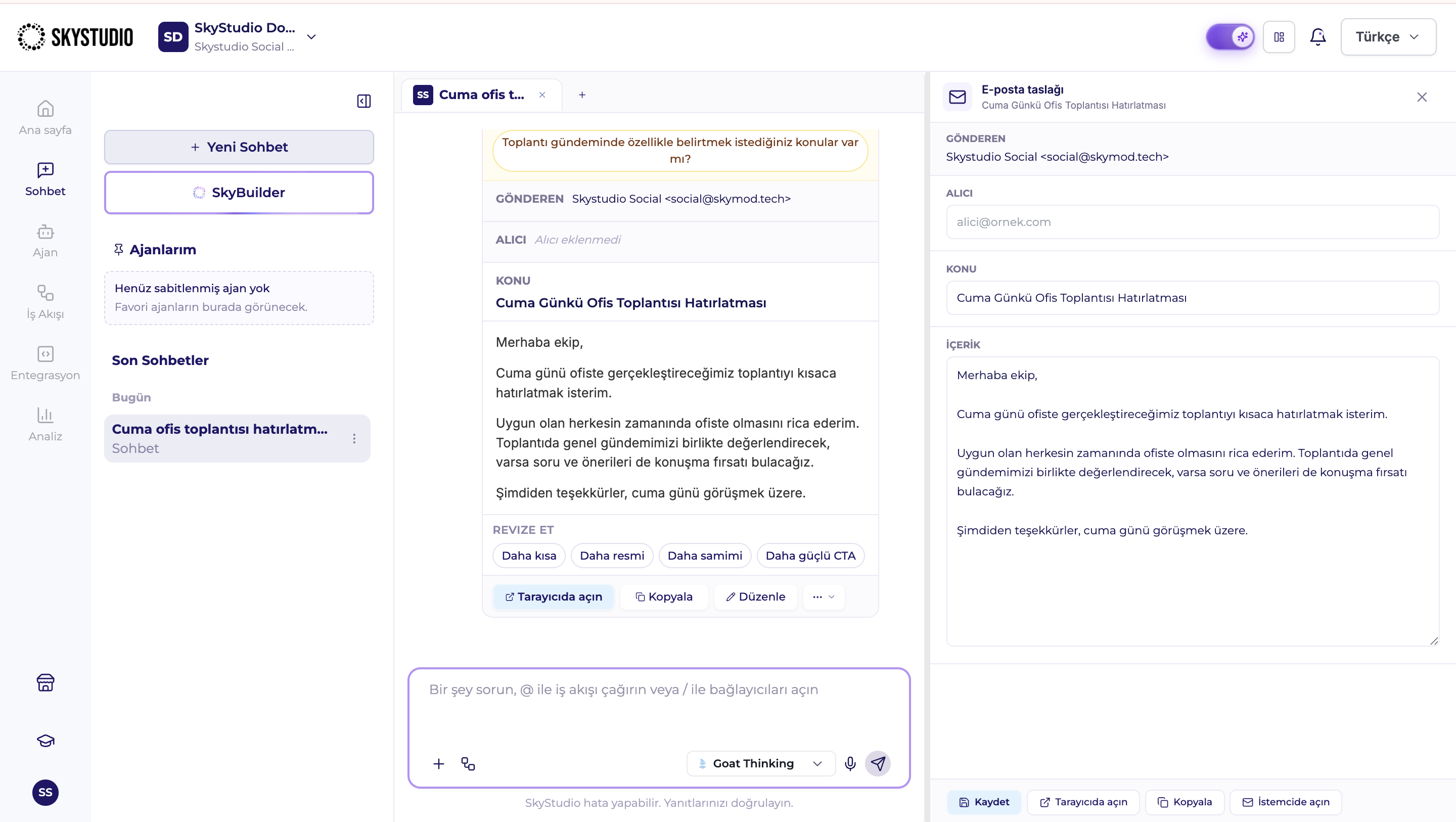
Task: Open a new chat tab
Action: coord(581,95)
